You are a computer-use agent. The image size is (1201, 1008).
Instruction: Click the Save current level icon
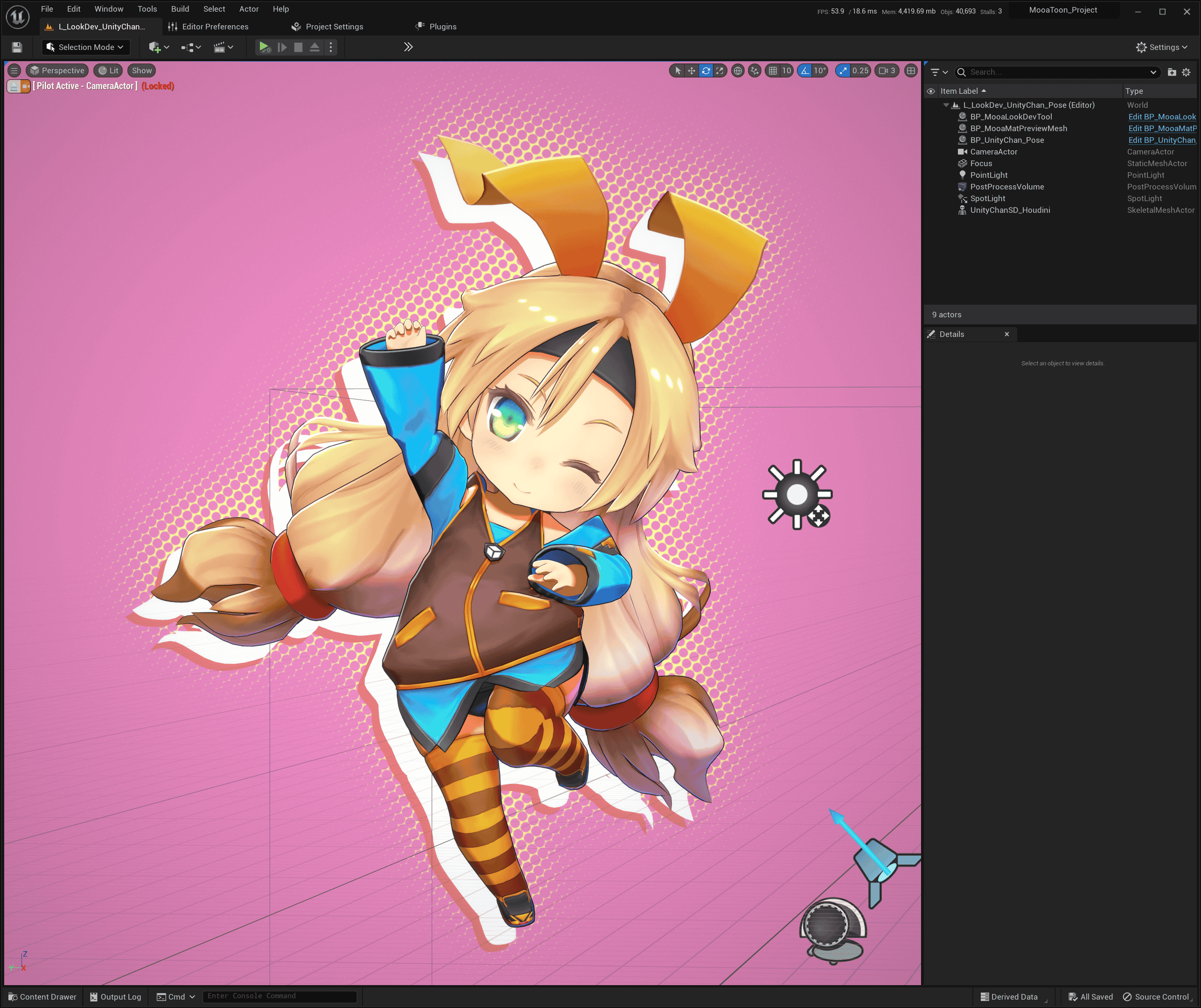[x=17, y=47]
